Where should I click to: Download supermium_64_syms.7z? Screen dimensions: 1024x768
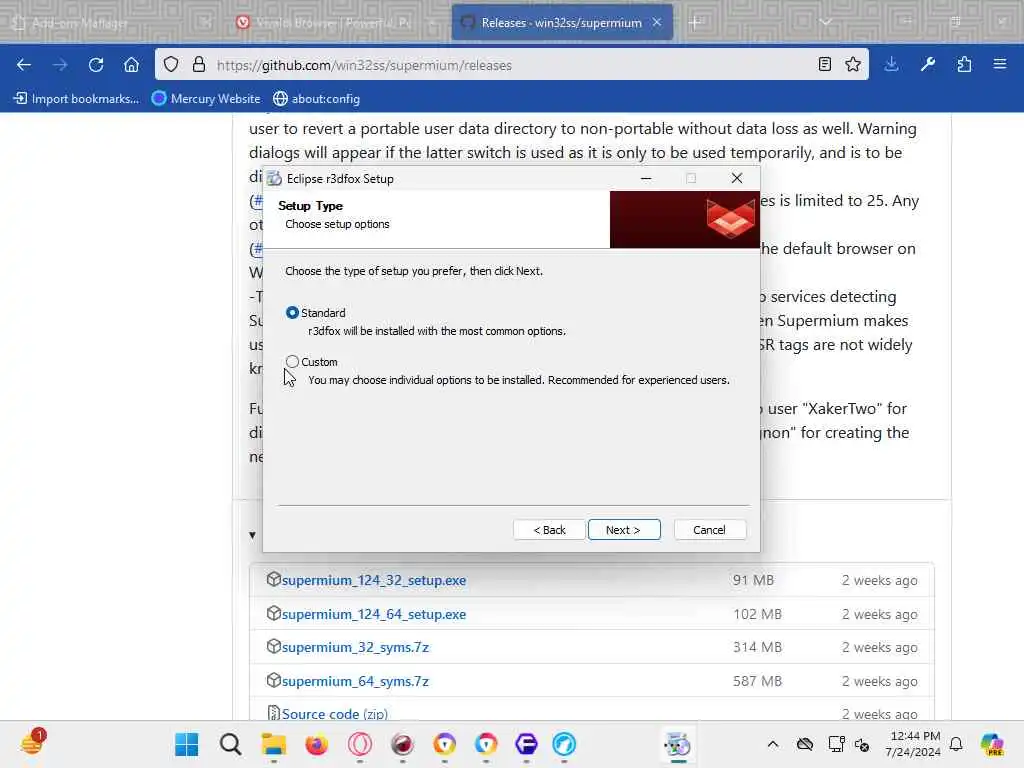tap(355, 681)
